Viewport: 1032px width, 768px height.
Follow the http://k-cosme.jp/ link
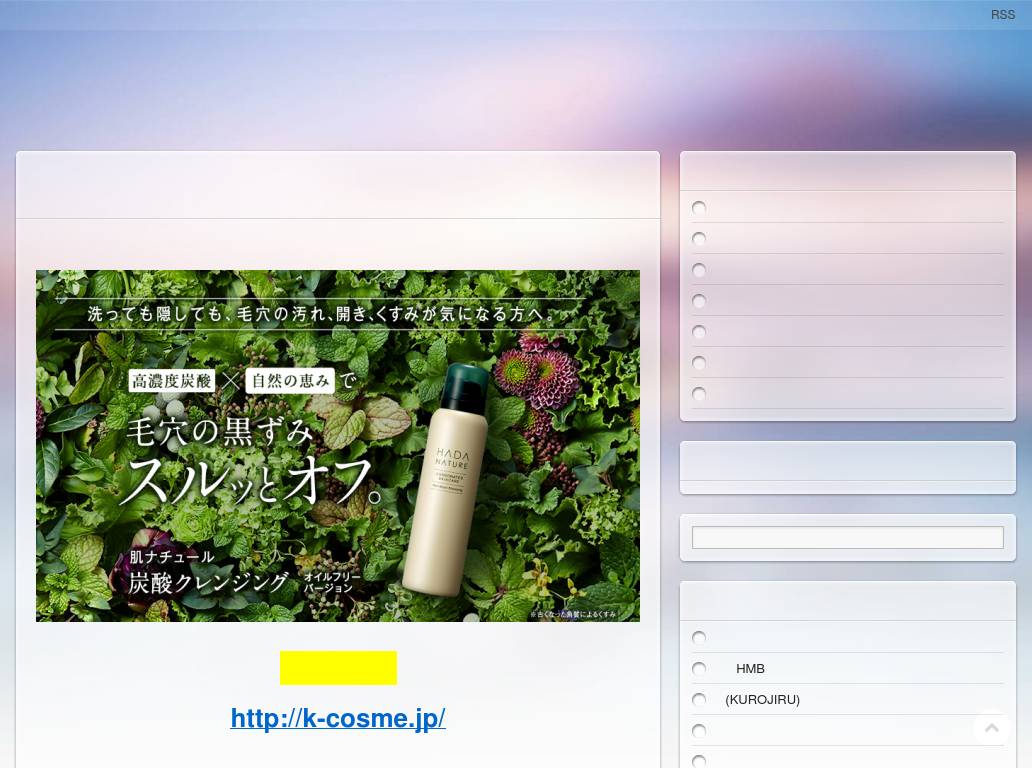point(338,717)
